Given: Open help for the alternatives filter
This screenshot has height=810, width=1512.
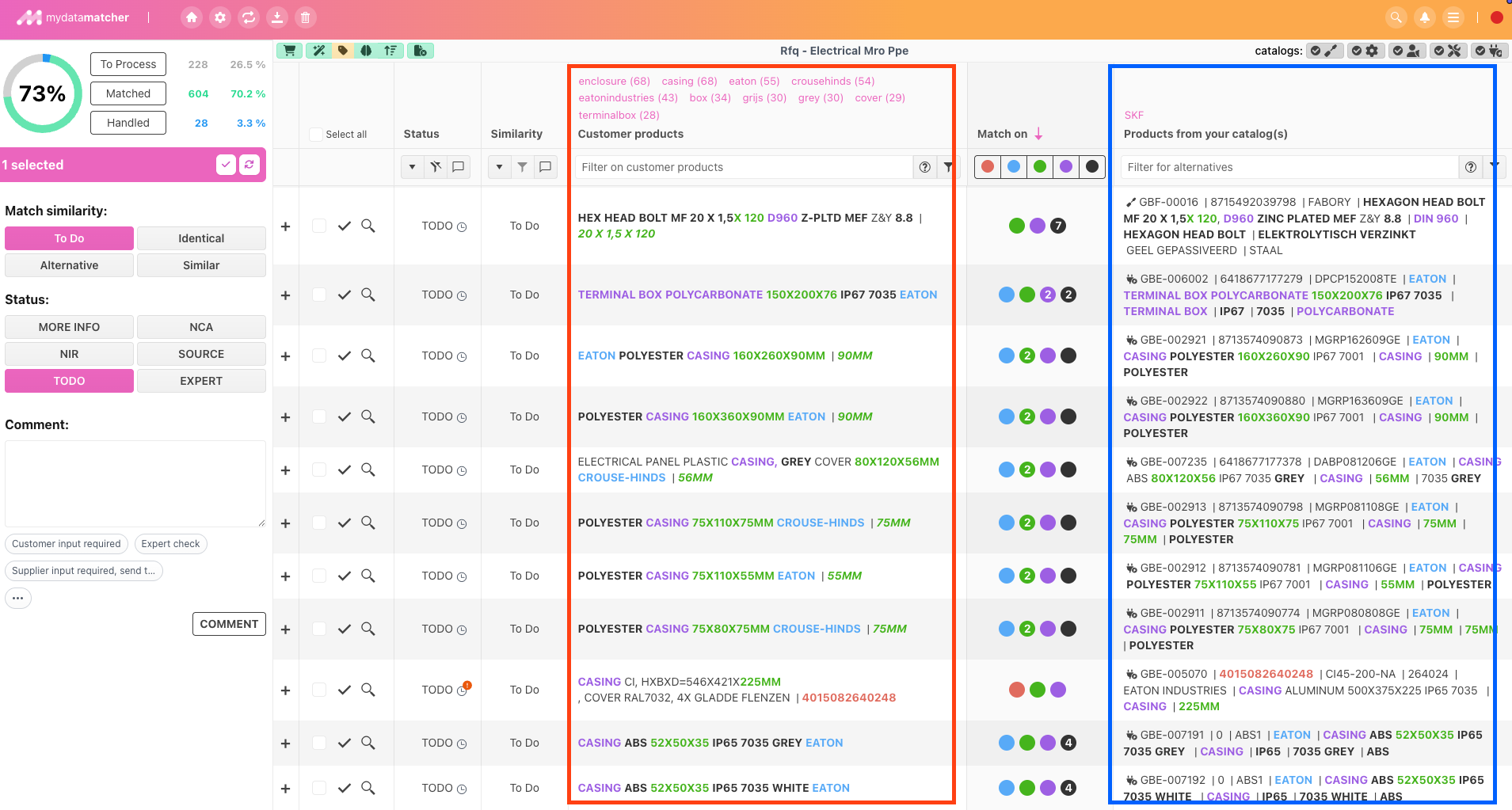Looking at the screenshot, I should click(x=1470, y=167).
